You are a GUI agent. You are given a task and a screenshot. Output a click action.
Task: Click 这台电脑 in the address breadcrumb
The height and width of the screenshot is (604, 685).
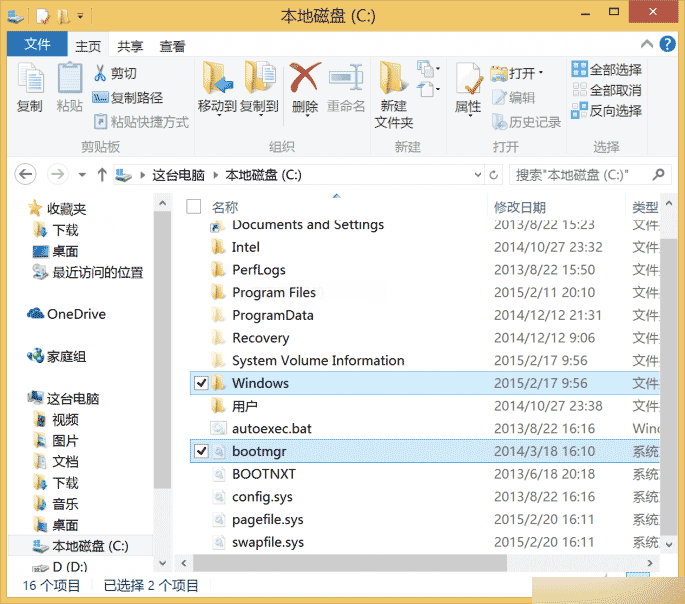(x=178, y=175)
